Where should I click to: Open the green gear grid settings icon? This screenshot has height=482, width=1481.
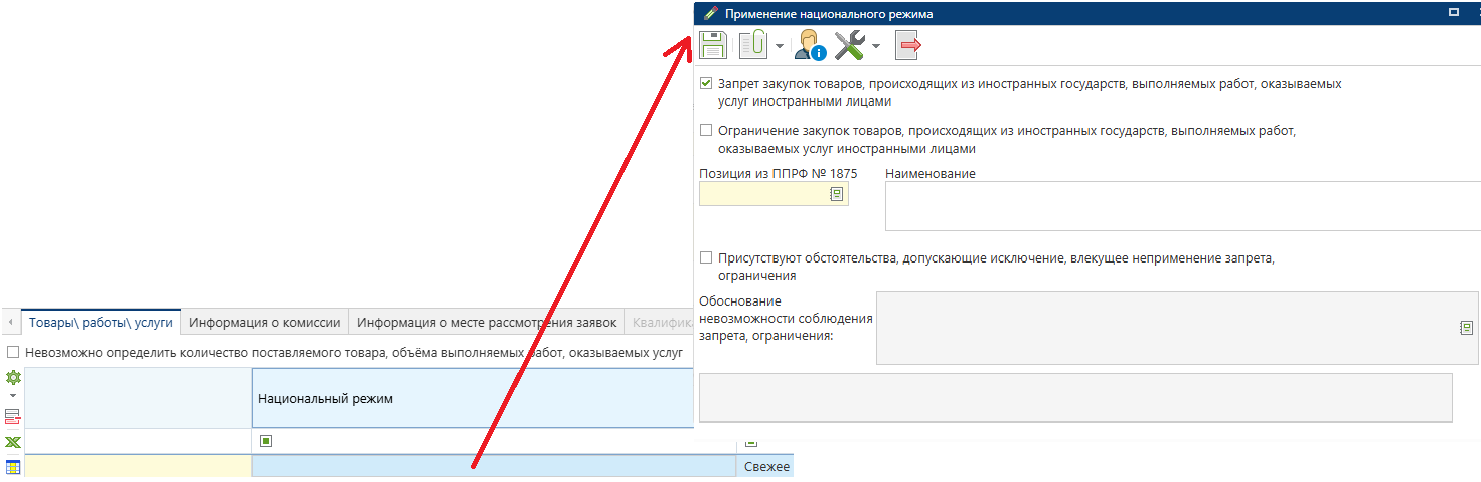coord(13,379)
